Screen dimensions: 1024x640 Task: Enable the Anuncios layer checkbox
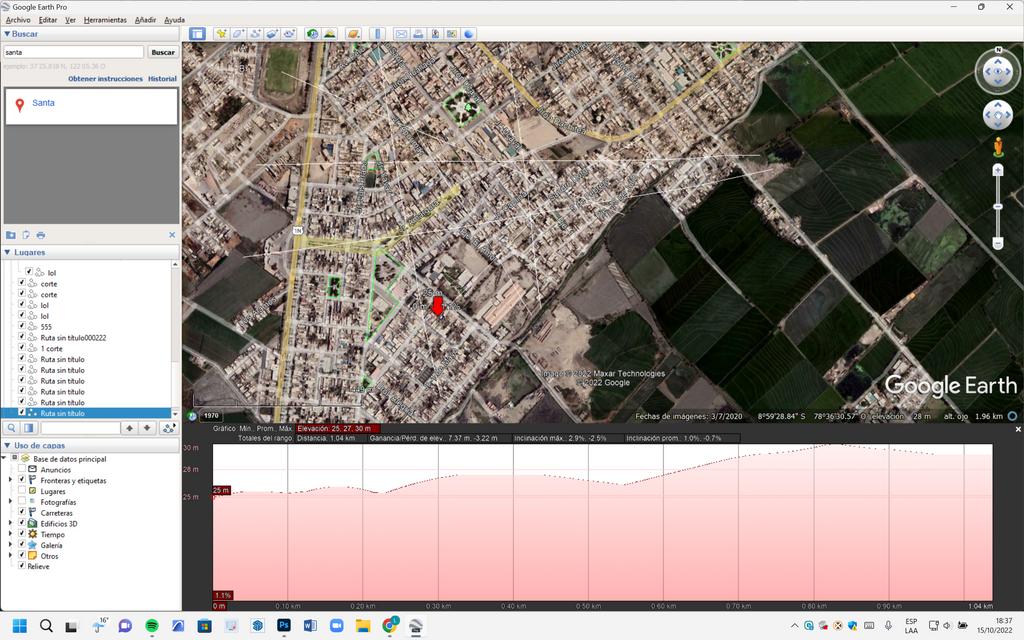(22, 469)
